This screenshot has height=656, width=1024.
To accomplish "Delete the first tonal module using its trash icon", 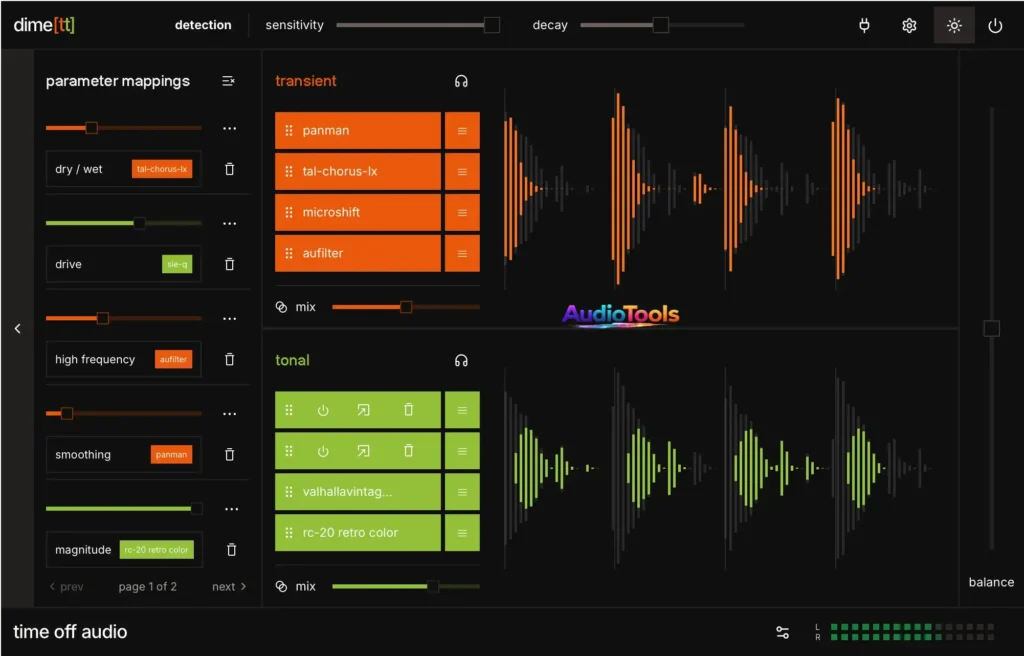I will coord(408,409).
